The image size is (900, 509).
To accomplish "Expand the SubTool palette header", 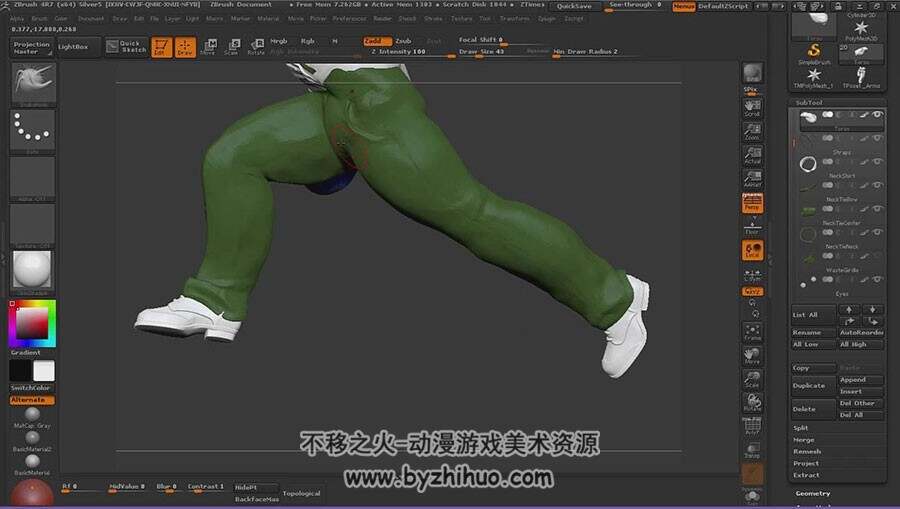I will pos(809,103).
